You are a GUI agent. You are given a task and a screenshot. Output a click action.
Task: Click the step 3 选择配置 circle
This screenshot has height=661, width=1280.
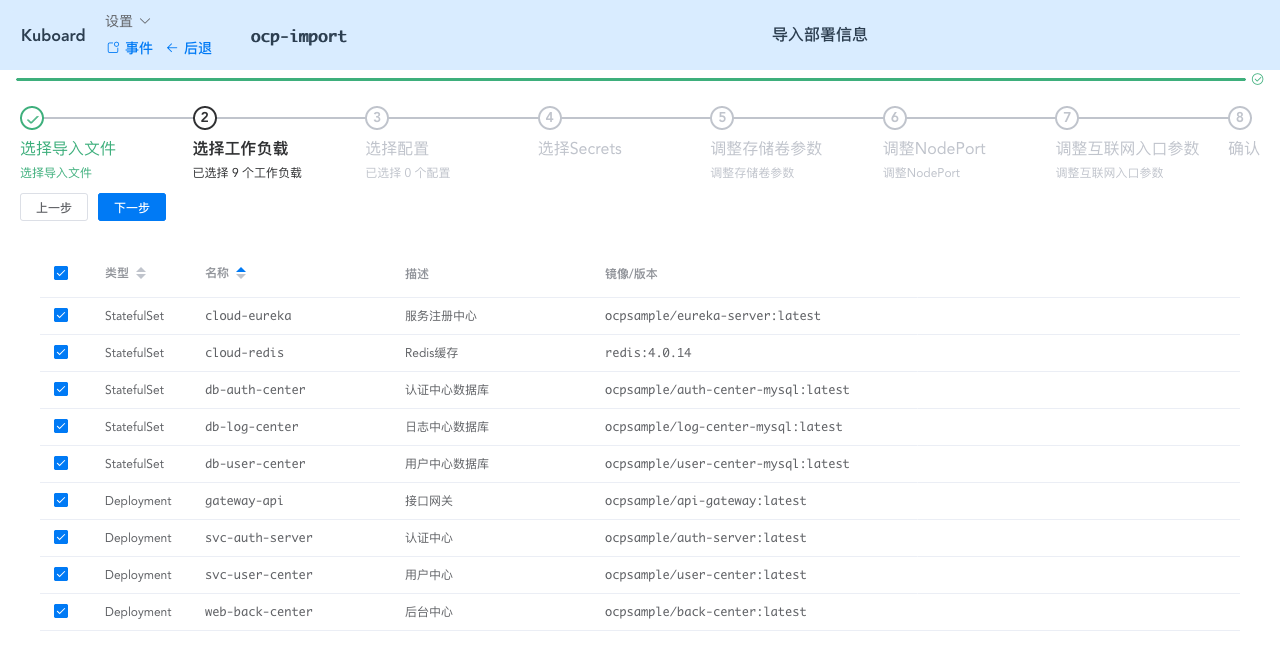pos(377,118)
